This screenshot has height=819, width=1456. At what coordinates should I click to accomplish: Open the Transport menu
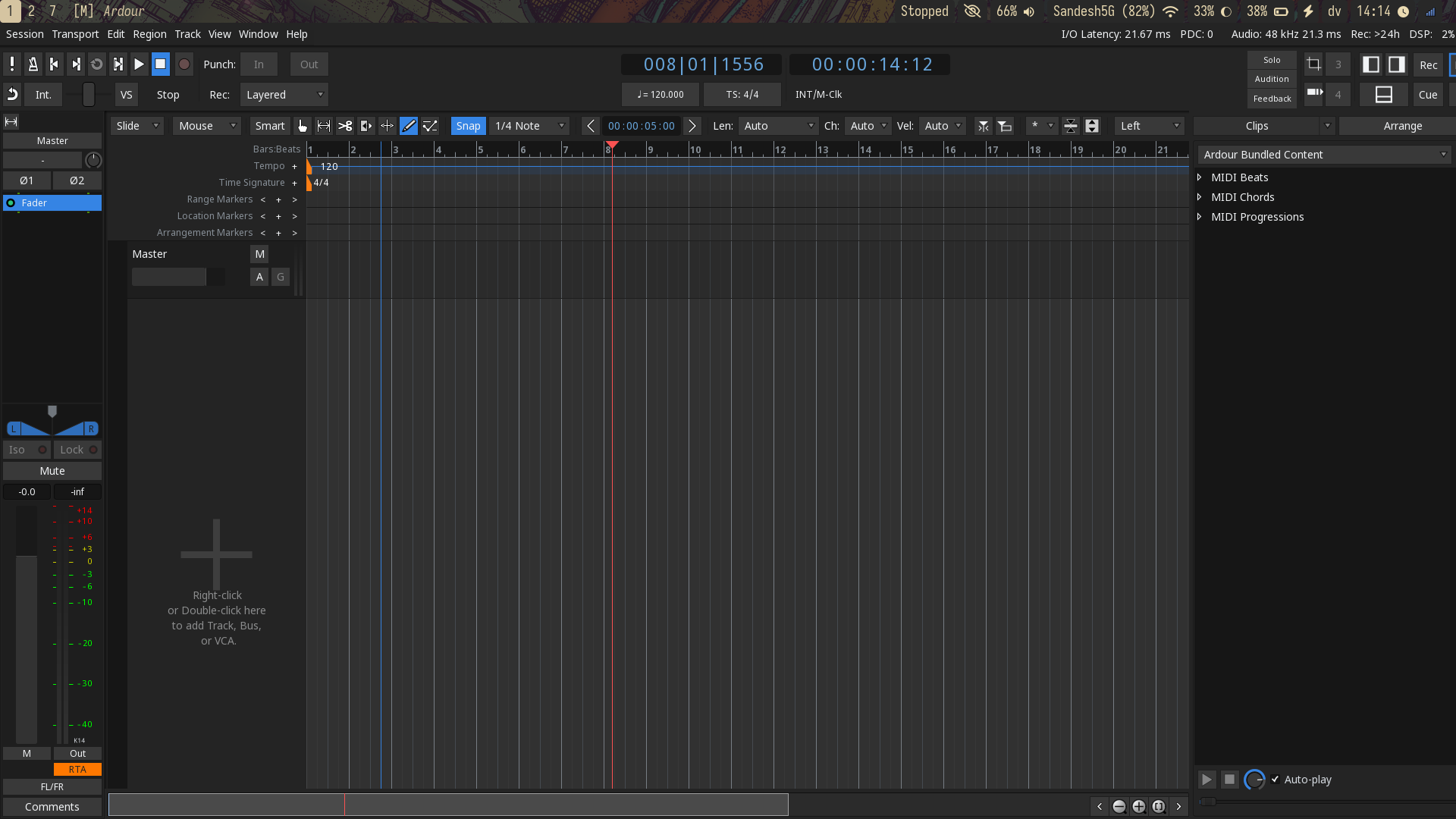click(75, 34)
